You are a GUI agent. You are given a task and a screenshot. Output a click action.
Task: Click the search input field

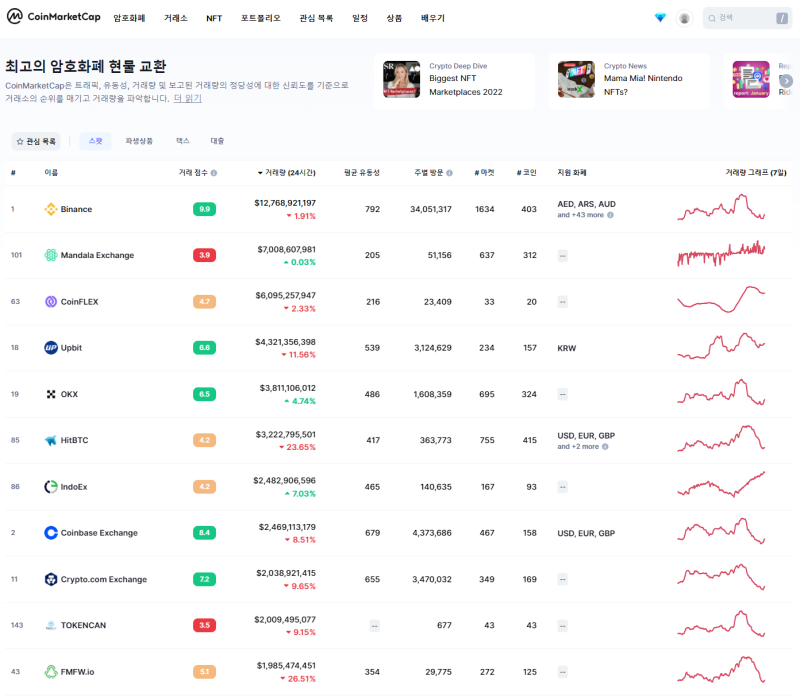(x=747, y=18)
